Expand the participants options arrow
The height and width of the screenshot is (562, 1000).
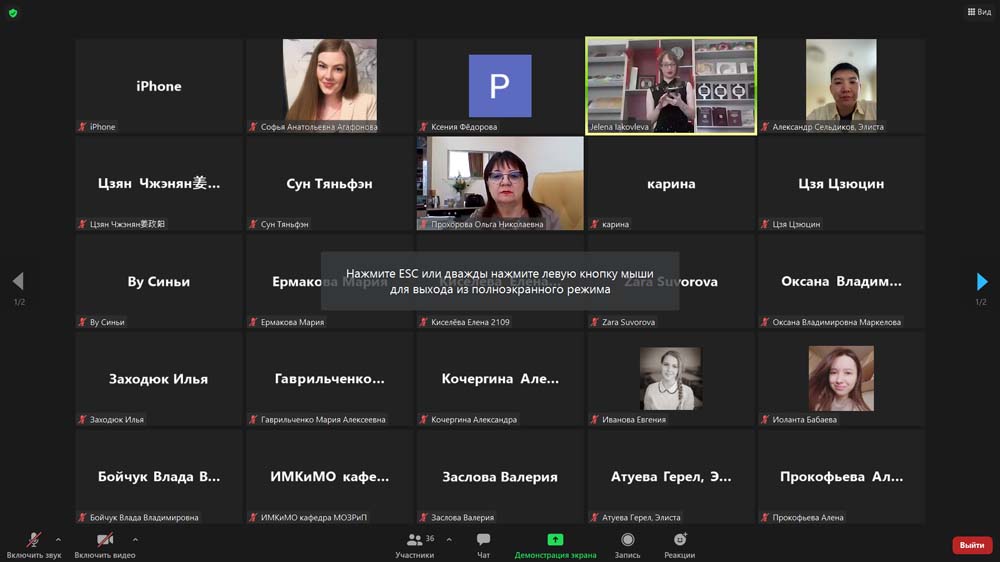coord(449,539)
